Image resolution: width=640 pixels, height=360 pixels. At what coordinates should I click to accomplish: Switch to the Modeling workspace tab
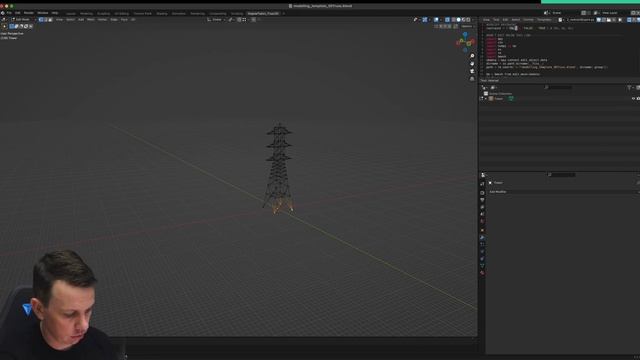point(86,13)
